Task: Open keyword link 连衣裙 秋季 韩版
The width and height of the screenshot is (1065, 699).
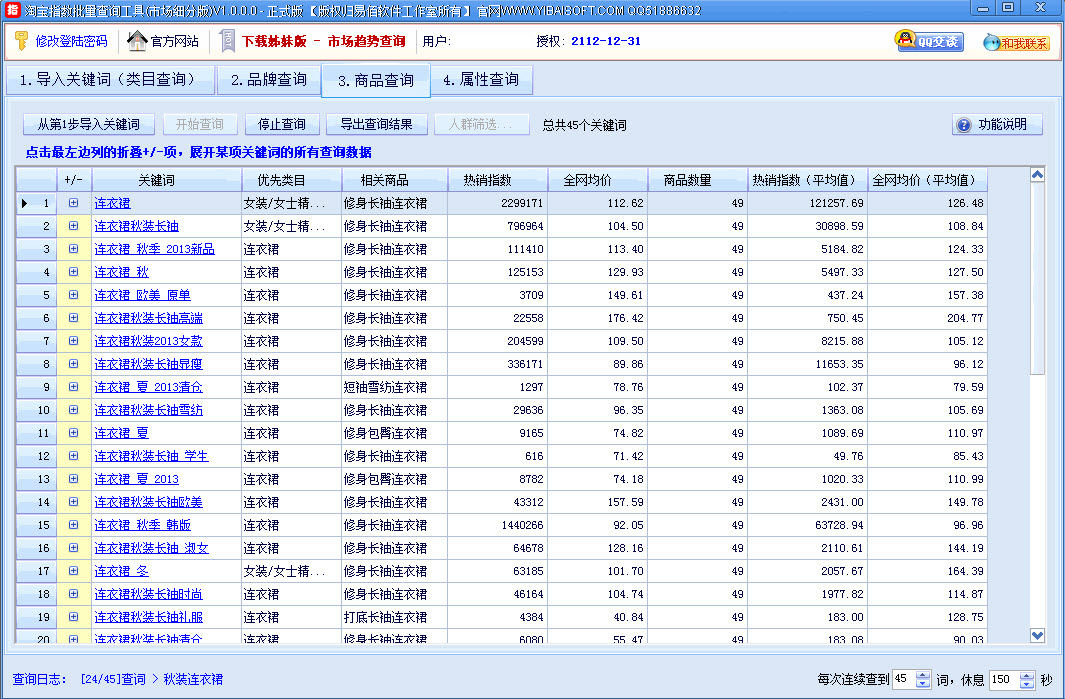Action: coord(143,525)
